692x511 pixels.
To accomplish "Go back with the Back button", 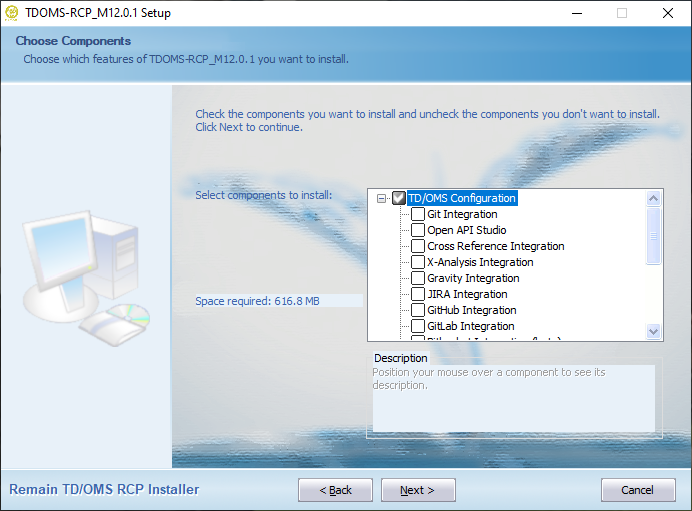I will pos(335,490).
